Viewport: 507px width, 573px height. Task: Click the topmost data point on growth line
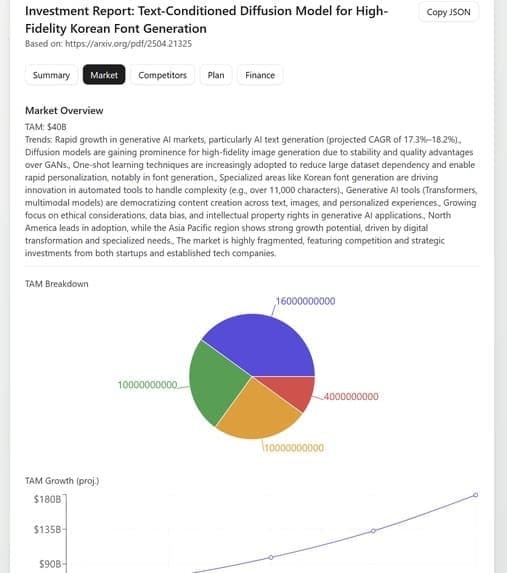pos(476,495)
